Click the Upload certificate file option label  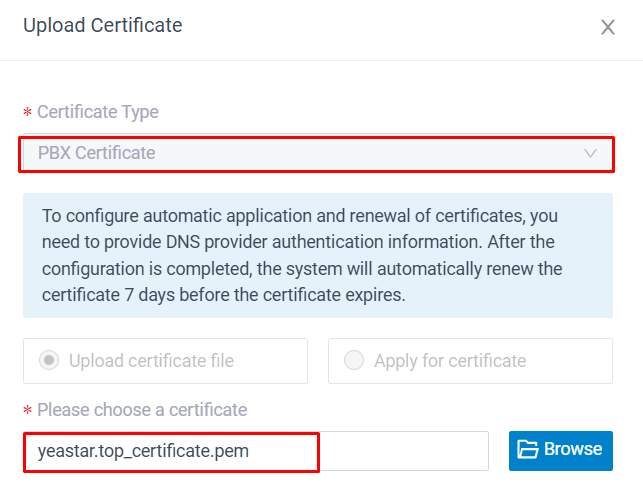click(x=151, y=361)
